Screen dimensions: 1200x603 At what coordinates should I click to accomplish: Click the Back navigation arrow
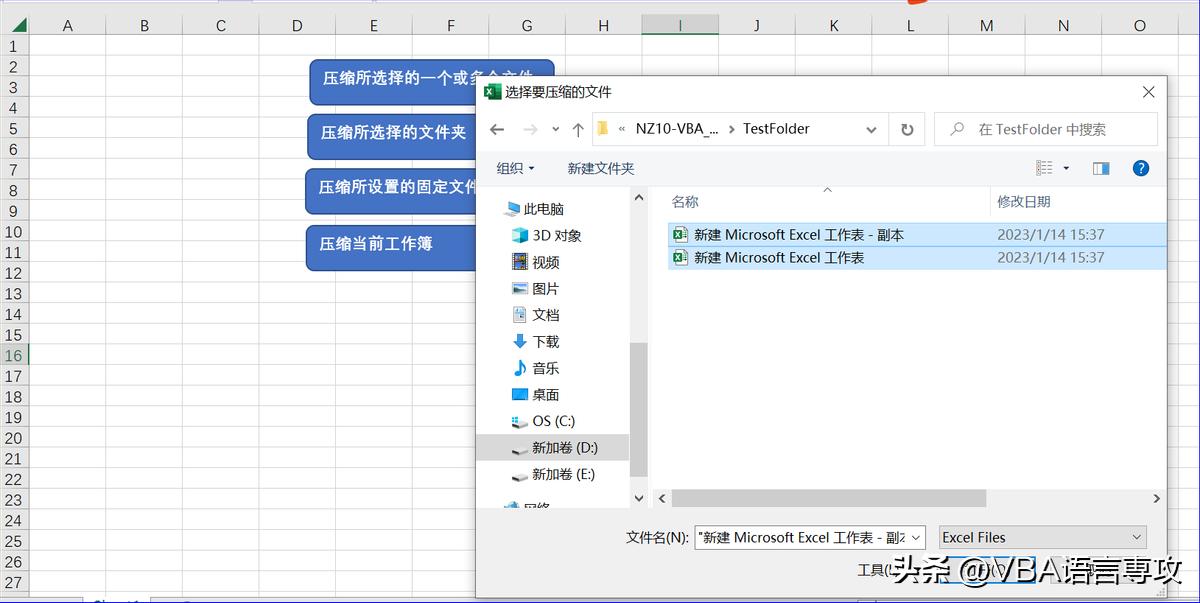(497, 129)
